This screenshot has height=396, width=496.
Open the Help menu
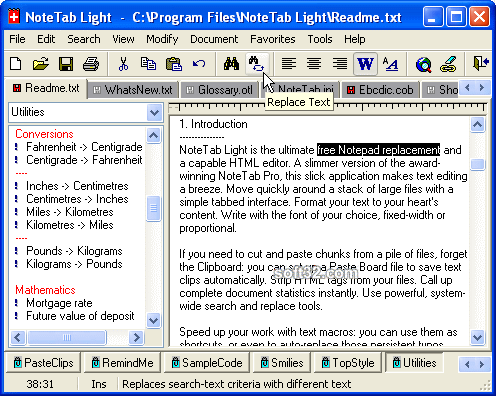355,39
